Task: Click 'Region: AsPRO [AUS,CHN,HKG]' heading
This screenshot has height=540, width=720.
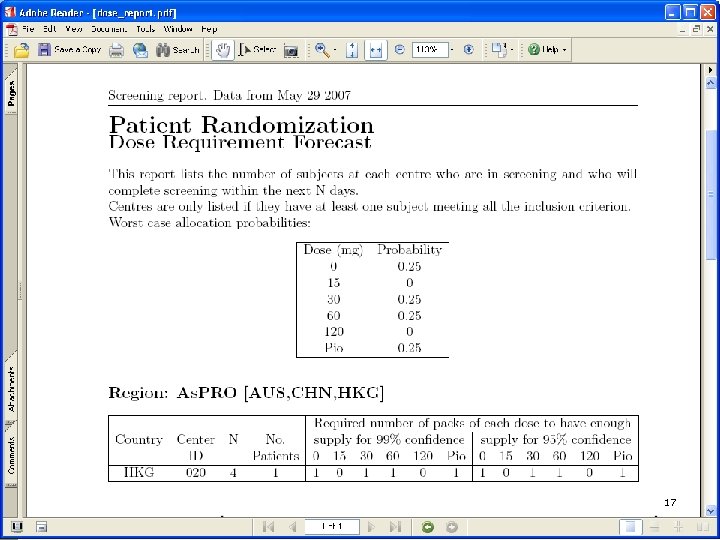Action: [x=246, y=393]
